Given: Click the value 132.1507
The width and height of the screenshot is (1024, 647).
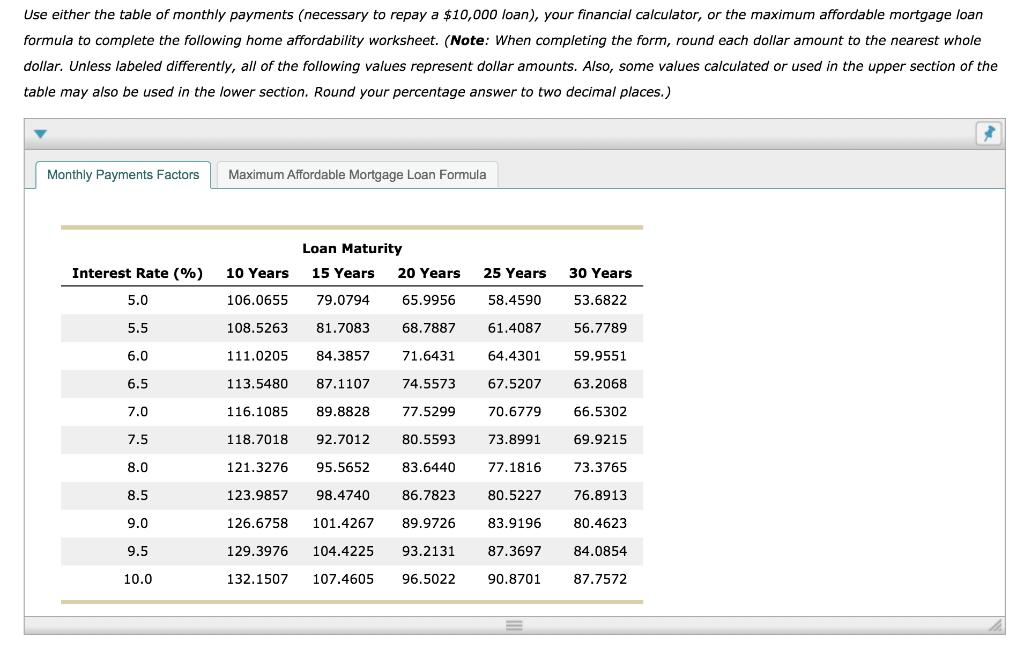Looking at the screenshot, I should click(257, 579).
